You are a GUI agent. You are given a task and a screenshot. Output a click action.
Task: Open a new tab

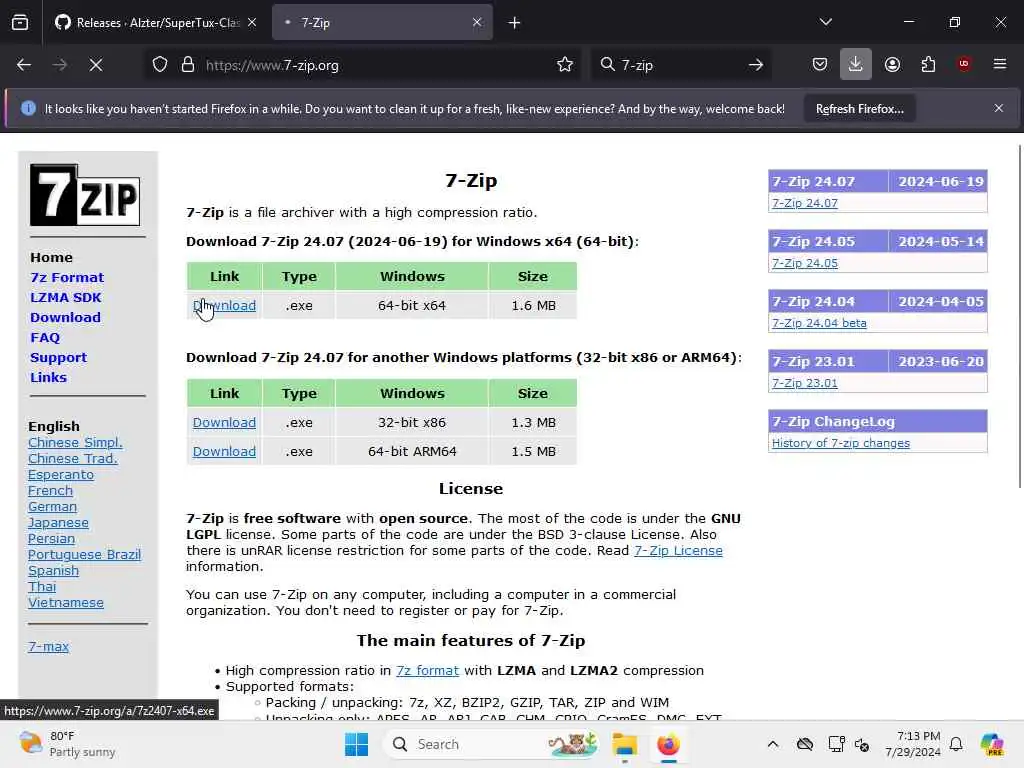pos(515,23)
